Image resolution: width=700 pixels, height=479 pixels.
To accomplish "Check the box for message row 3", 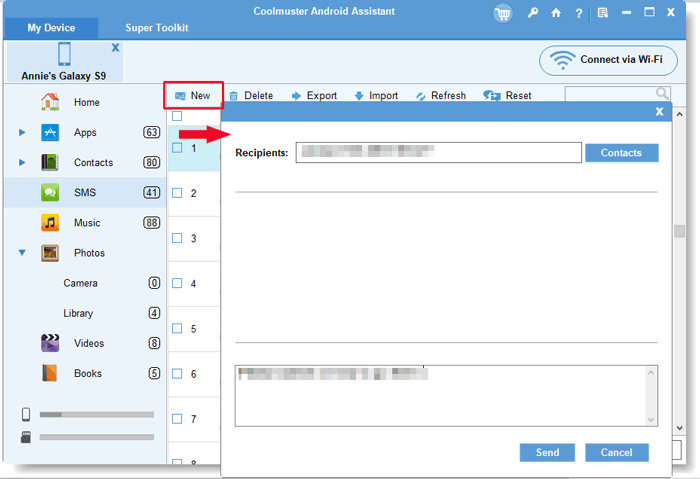I will [177, 238].
